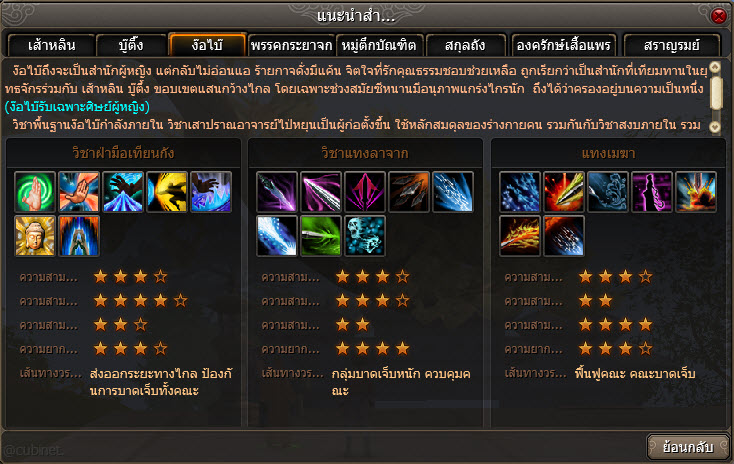Switch to the บู๊ตึ๊ง tab
Screen dimensions: 734x464
(131, 45)
